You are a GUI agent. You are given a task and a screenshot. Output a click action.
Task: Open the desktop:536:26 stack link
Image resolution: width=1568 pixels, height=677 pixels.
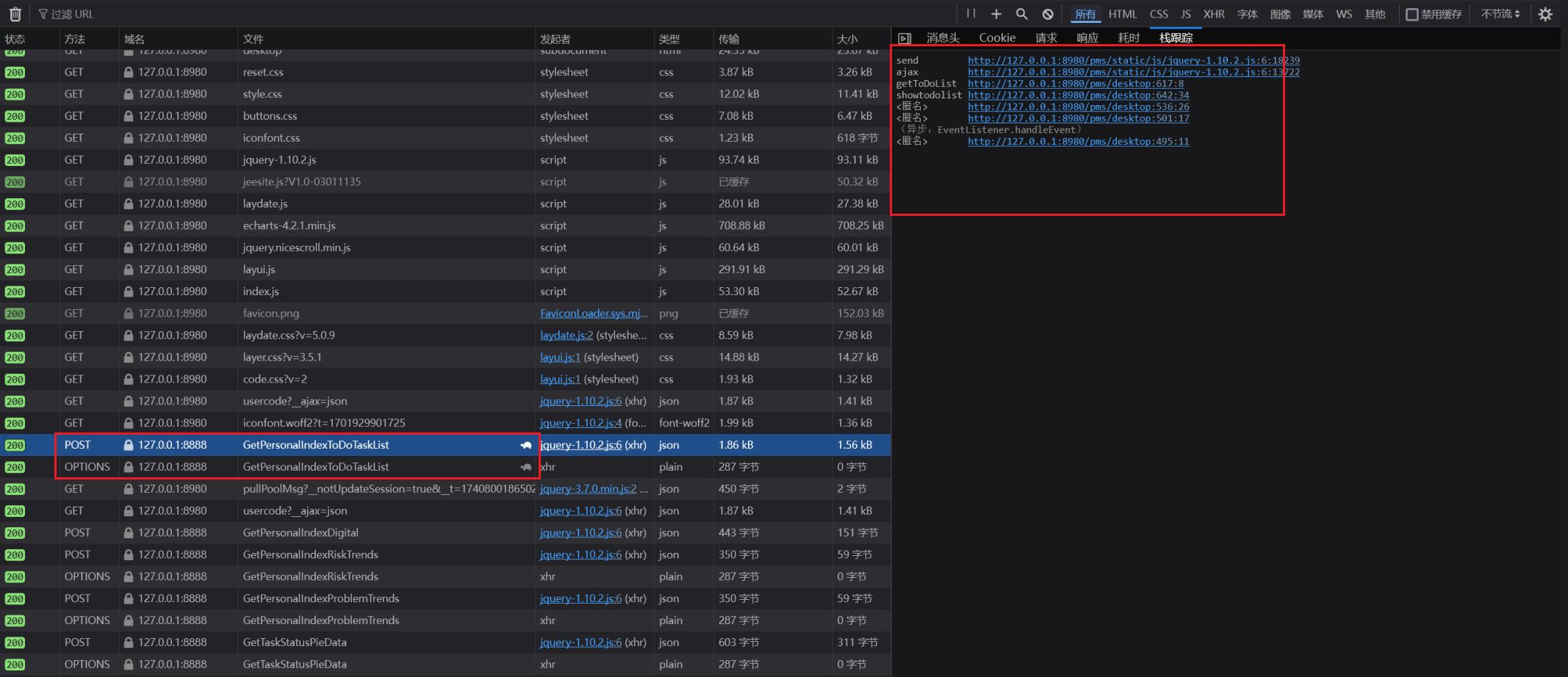1078,107
